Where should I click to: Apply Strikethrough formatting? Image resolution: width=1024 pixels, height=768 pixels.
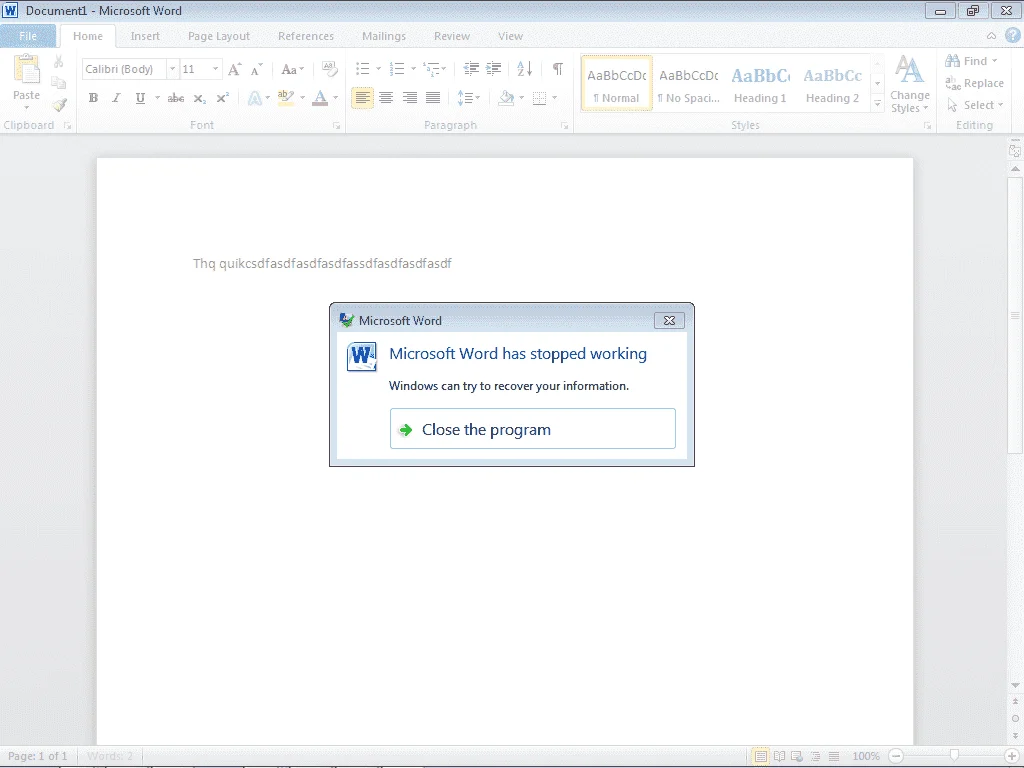(176, 98)
